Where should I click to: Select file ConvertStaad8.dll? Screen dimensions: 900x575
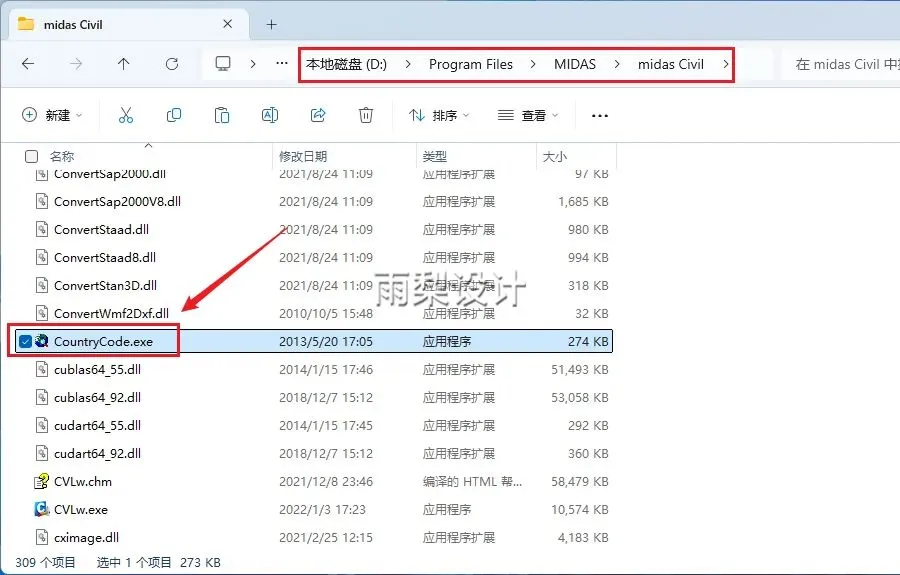pos(104,258)
